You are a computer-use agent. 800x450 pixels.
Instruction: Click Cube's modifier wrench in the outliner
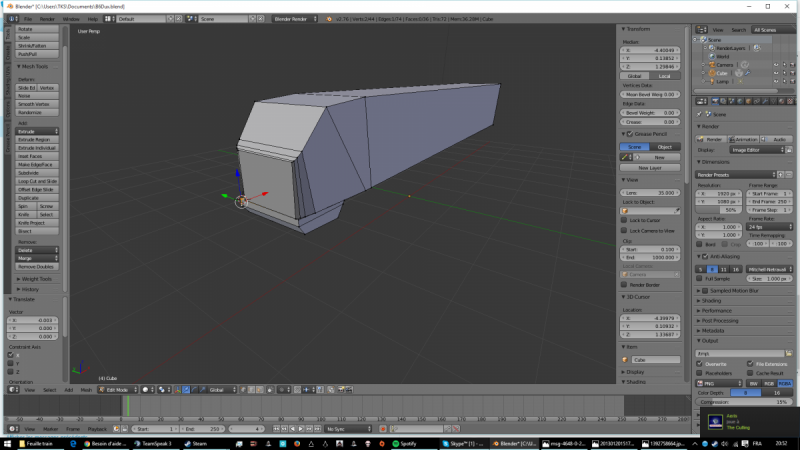click(x=747, y=73)
